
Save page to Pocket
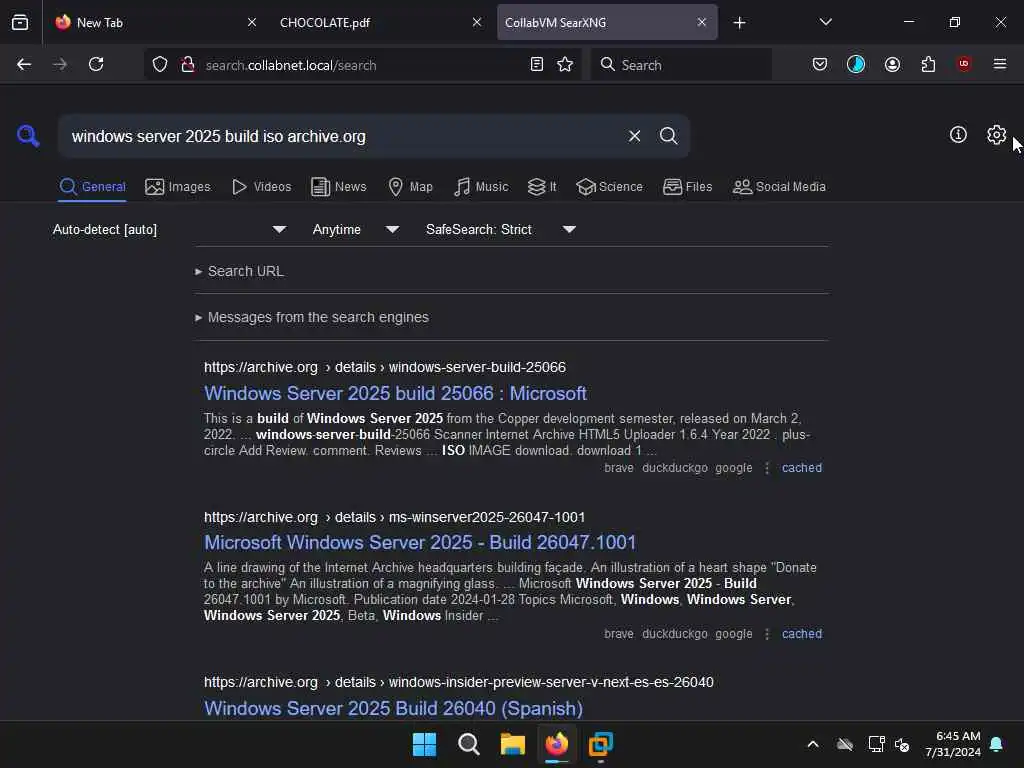(820, 64)
